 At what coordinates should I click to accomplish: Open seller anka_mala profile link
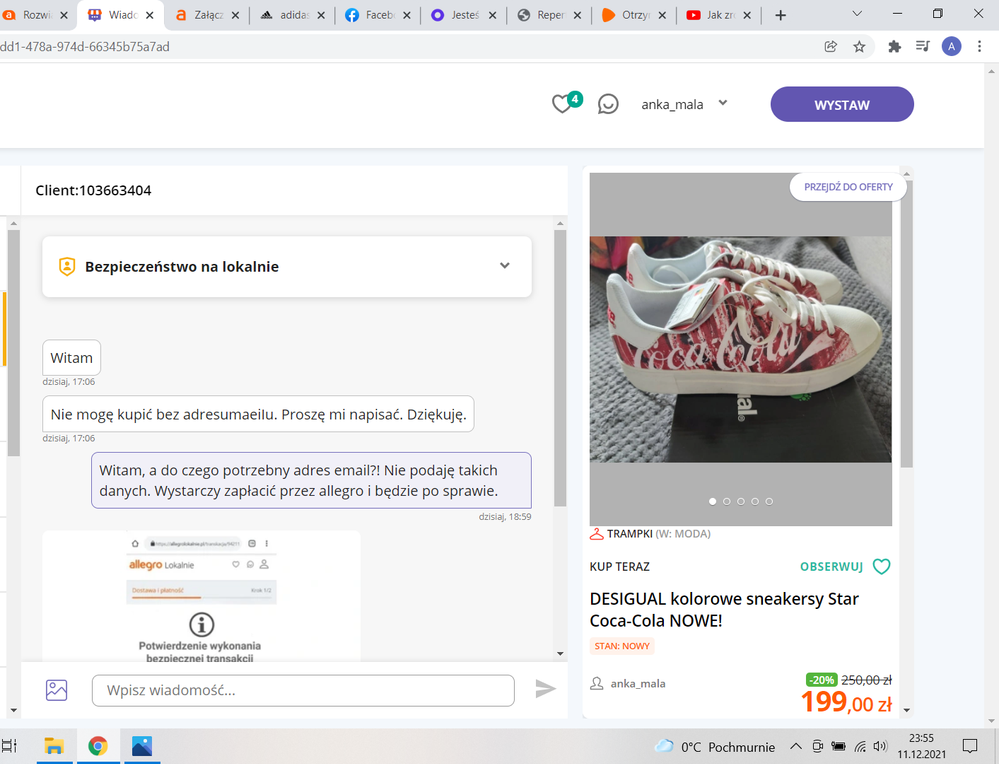(638, 684)
